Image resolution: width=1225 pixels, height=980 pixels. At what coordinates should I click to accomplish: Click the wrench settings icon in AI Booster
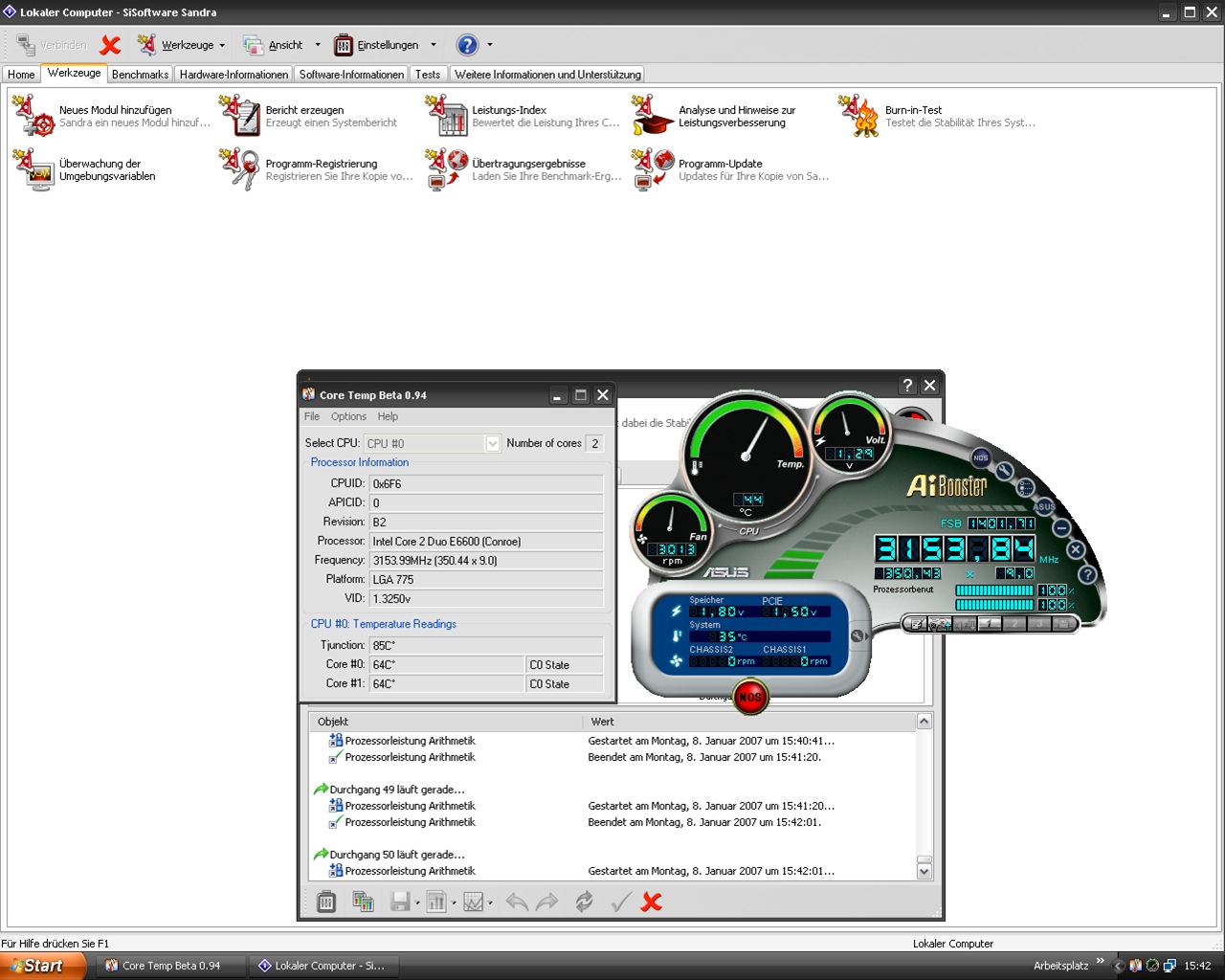click(x=1004, y=471)
